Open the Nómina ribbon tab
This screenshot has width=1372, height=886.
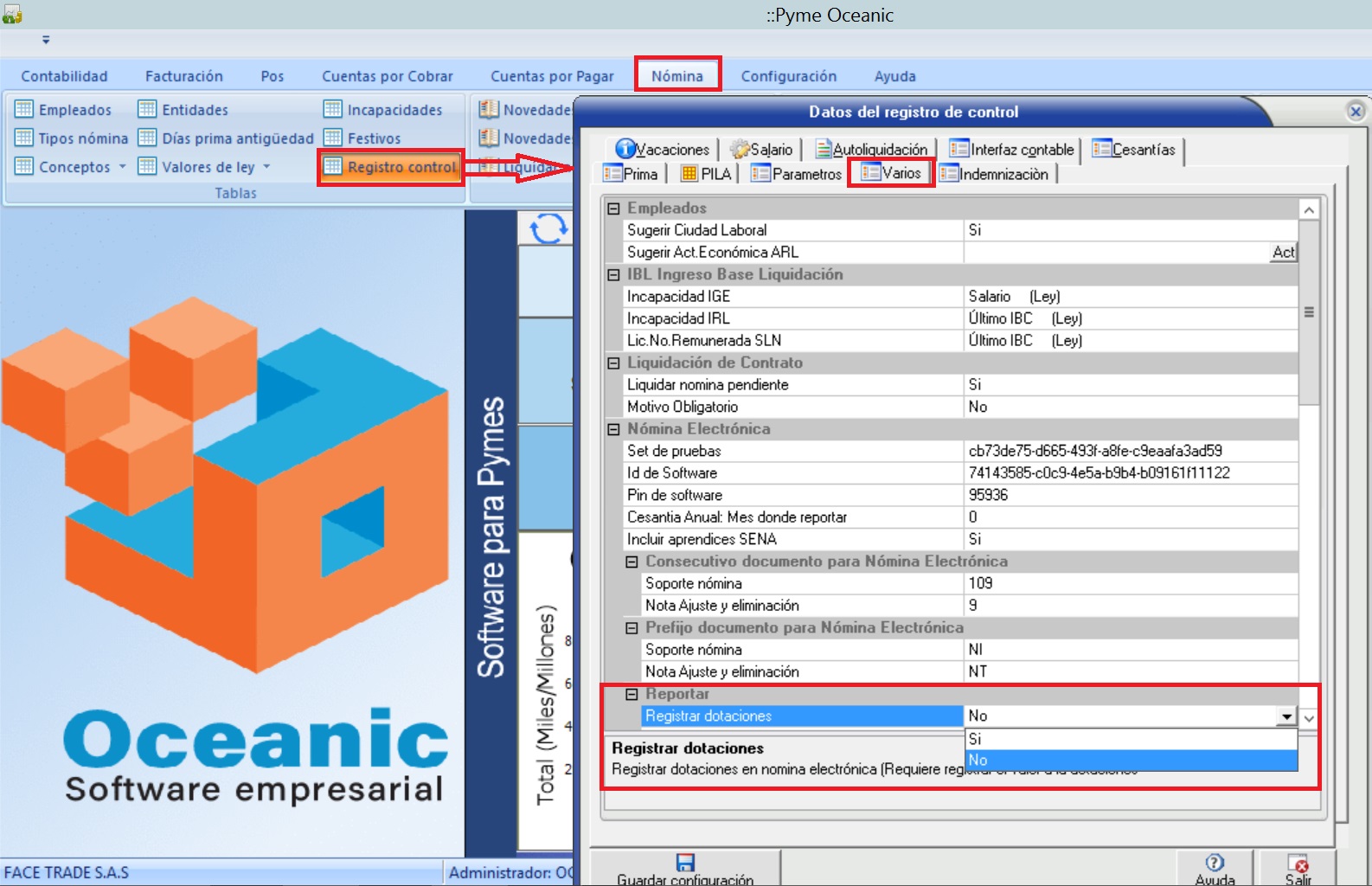(677, 76)
